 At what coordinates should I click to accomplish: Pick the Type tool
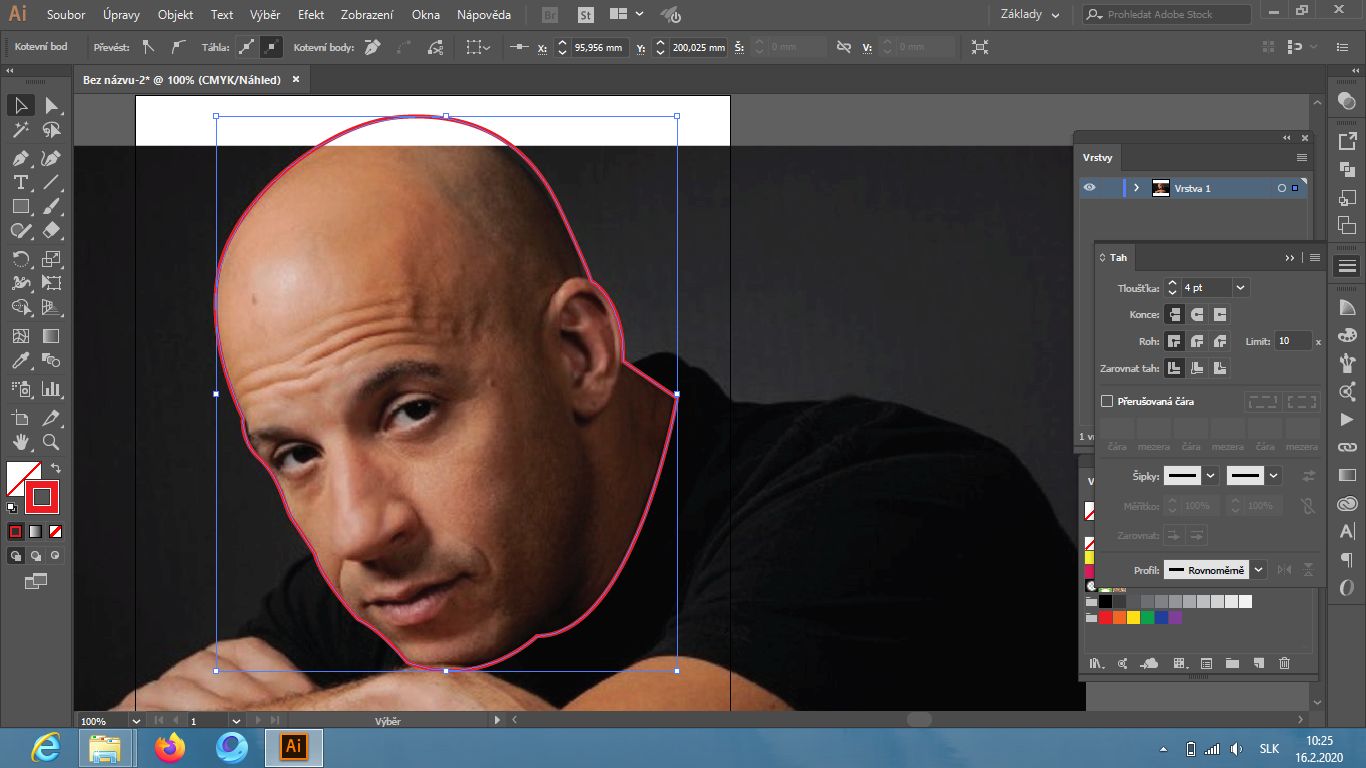click(x=20, y=182)
